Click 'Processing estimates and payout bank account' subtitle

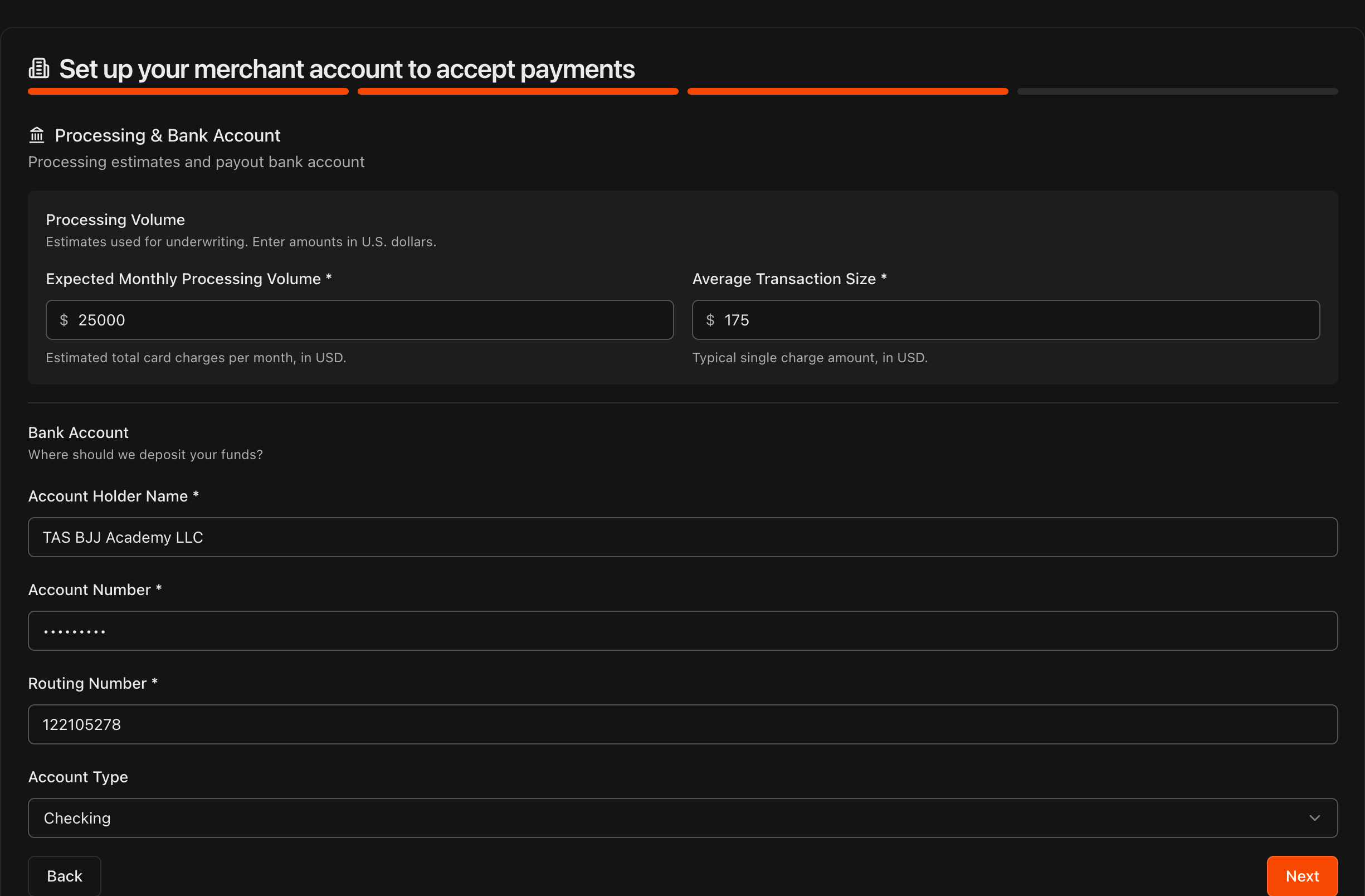pyautogui.click(x=196, y=162)
